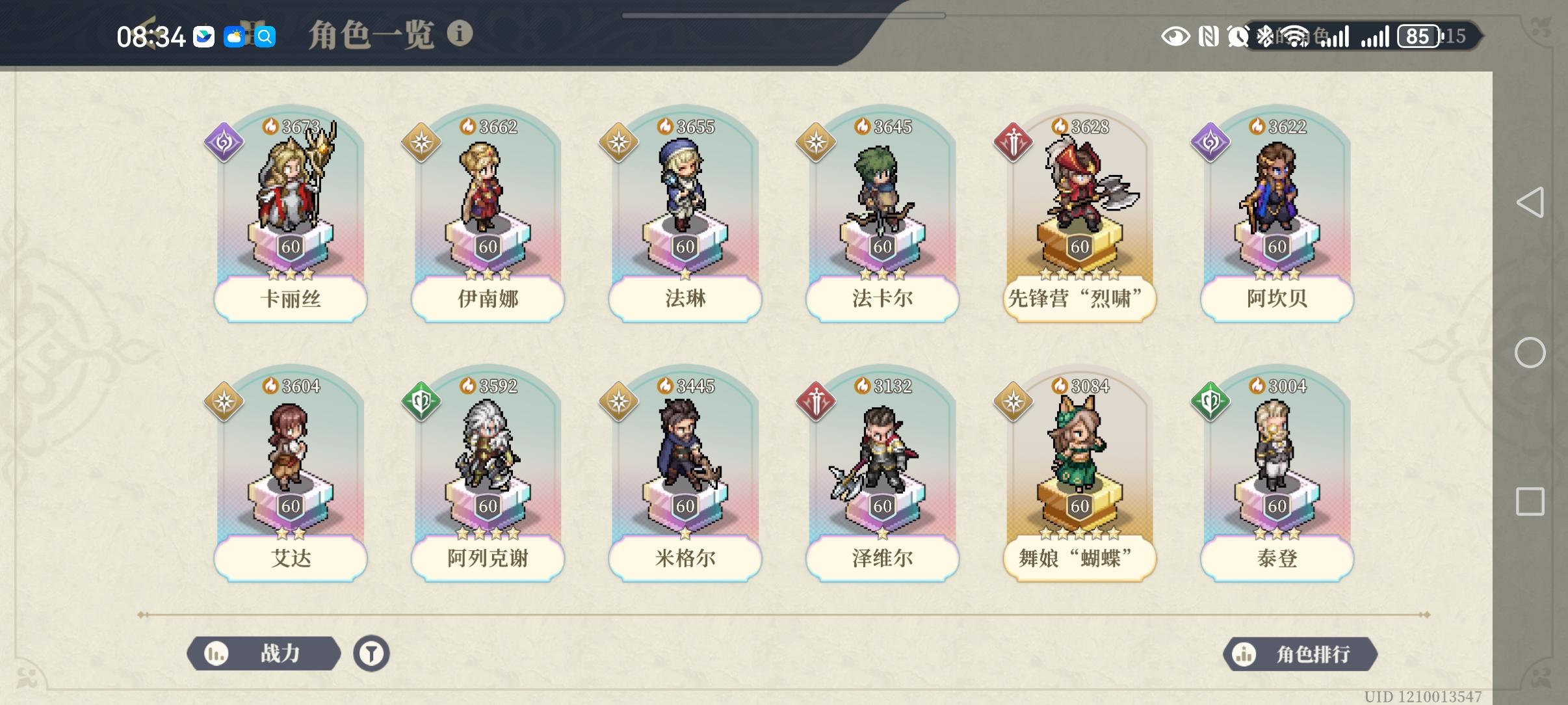Open 角色排行 ranking button
Screen dimensions: 1568x705
click(1300, 654)
